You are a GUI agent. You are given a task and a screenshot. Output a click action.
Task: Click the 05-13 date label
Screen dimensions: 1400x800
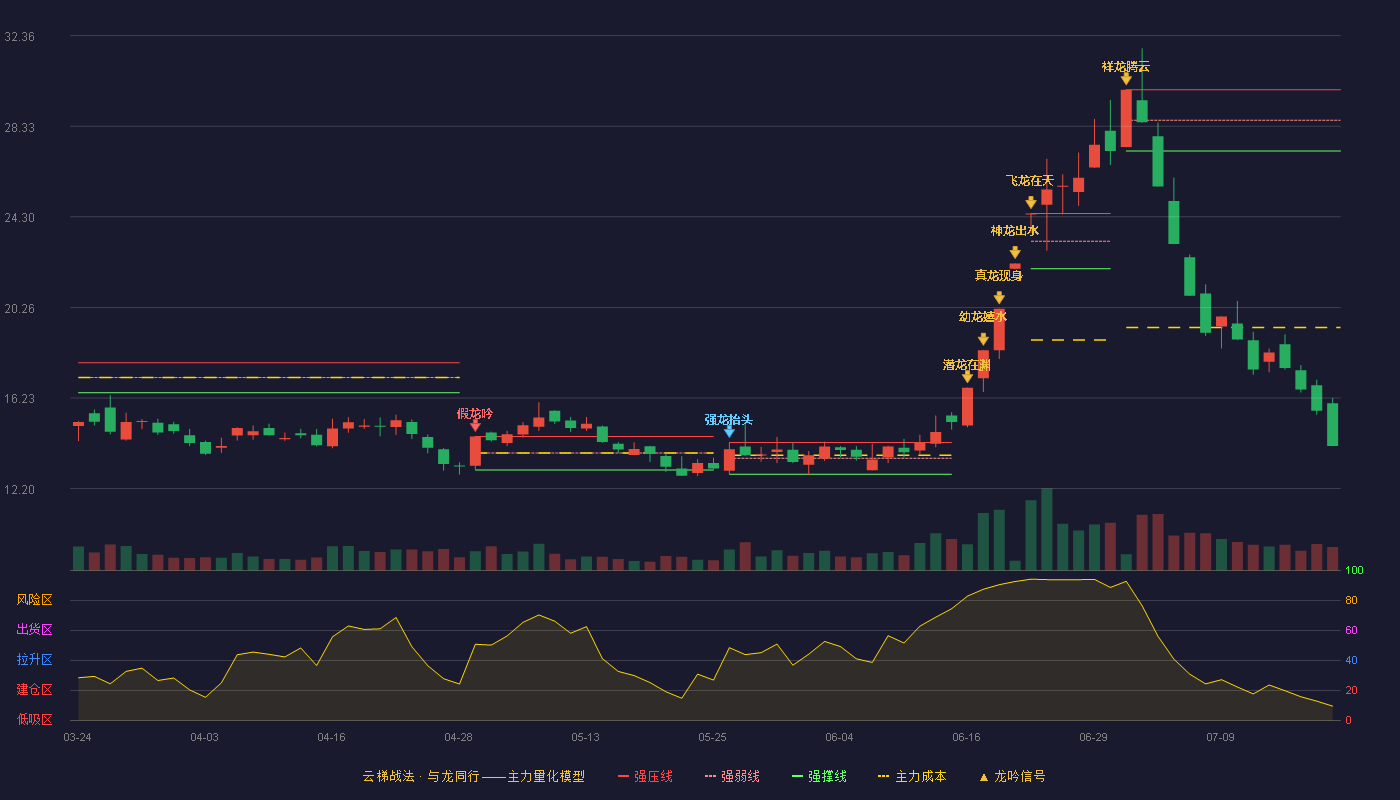585,737
